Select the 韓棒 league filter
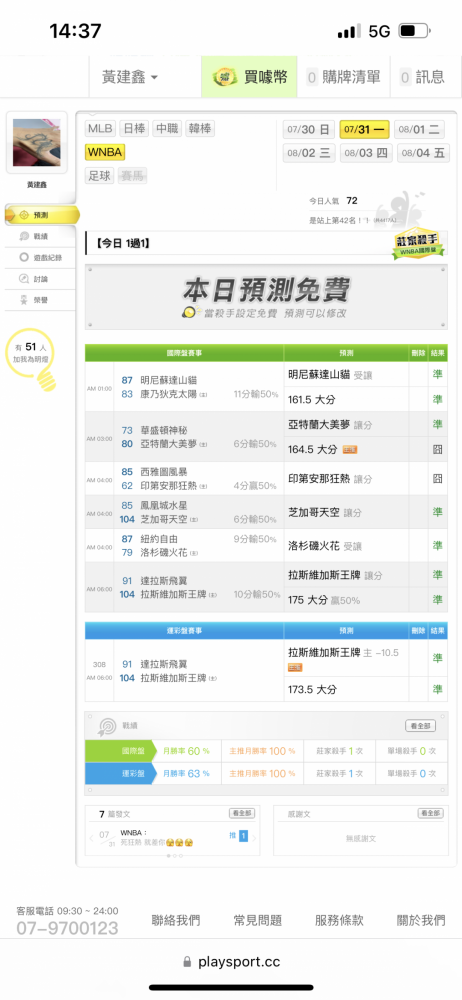Image resolution: width=462 pixels, height=1000 pixels. [x=200, y=129]
